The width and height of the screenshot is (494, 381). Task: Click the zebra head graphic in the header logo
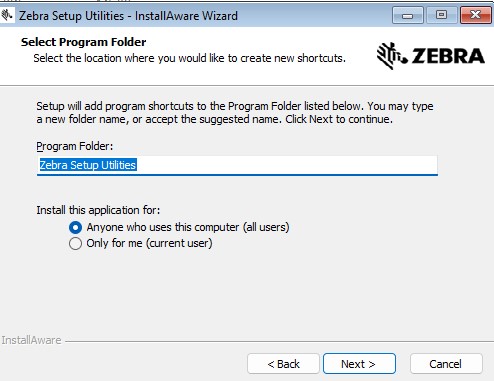tap(392, 56)
